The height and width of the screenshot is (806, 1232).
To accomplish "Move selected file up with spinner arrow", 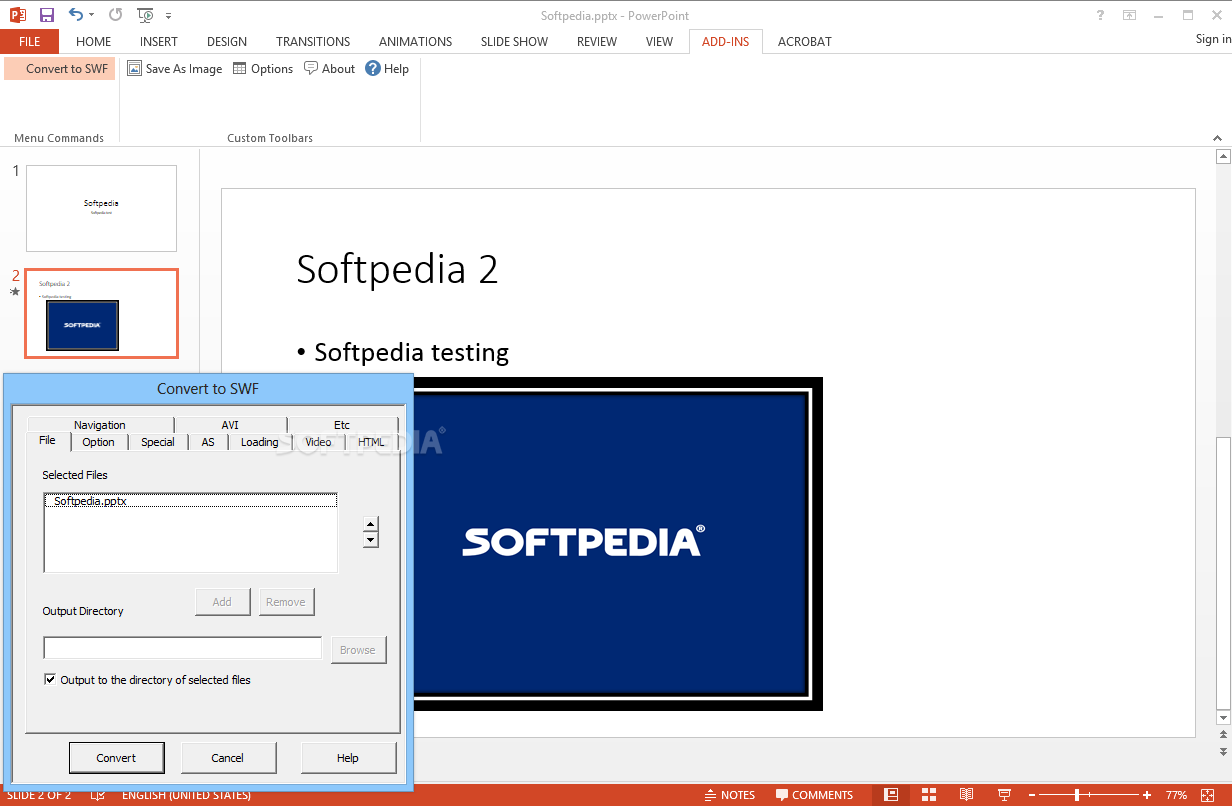I will (370, 524).
